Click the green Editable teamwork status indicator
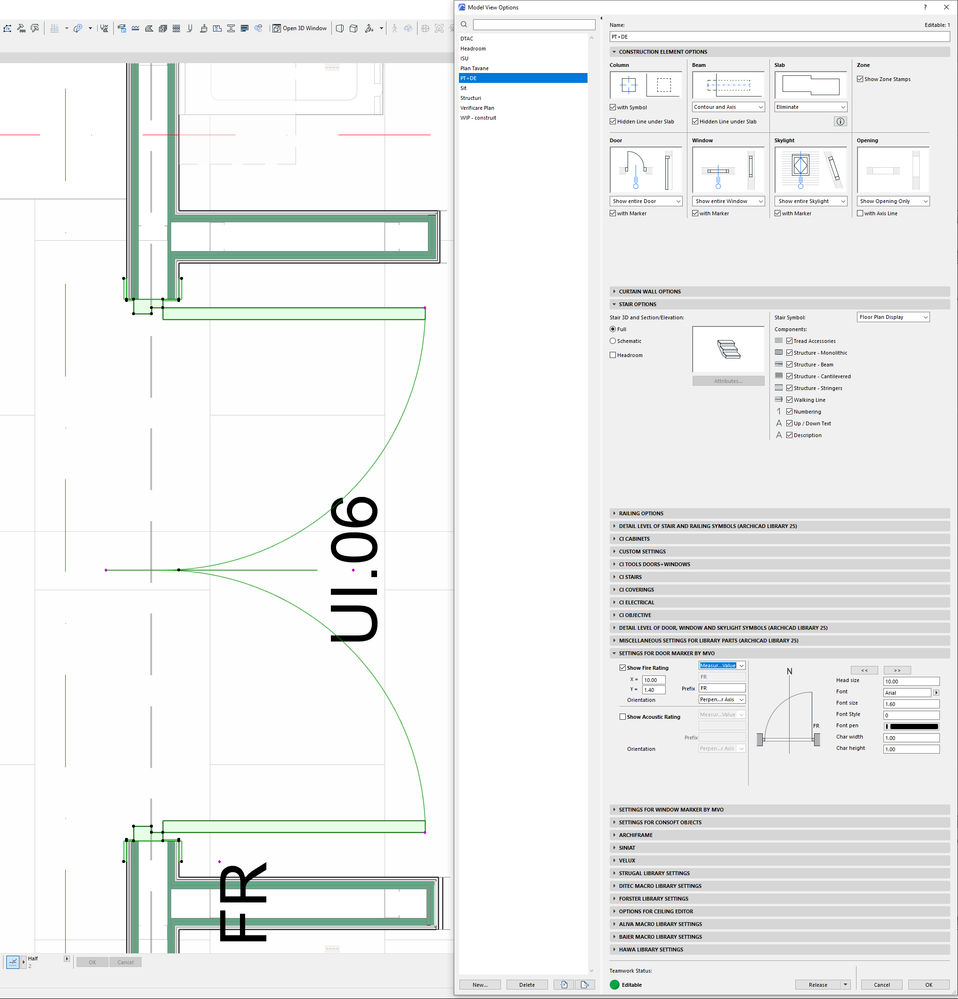This screenshot has height=999, width=958. point(613,984)
